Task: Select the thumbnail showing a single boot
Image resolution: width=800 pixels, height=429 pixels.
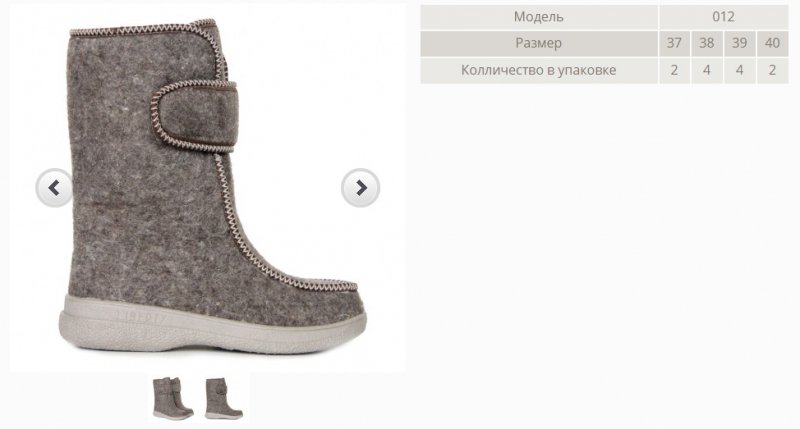Action: point(223,398)
